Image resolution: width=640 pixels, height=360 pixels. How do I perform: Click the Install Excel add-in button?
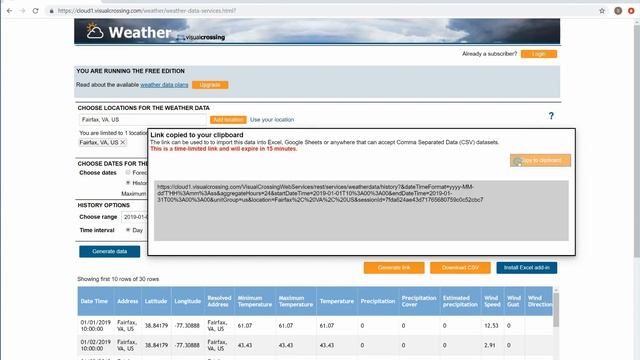point(527,268)
